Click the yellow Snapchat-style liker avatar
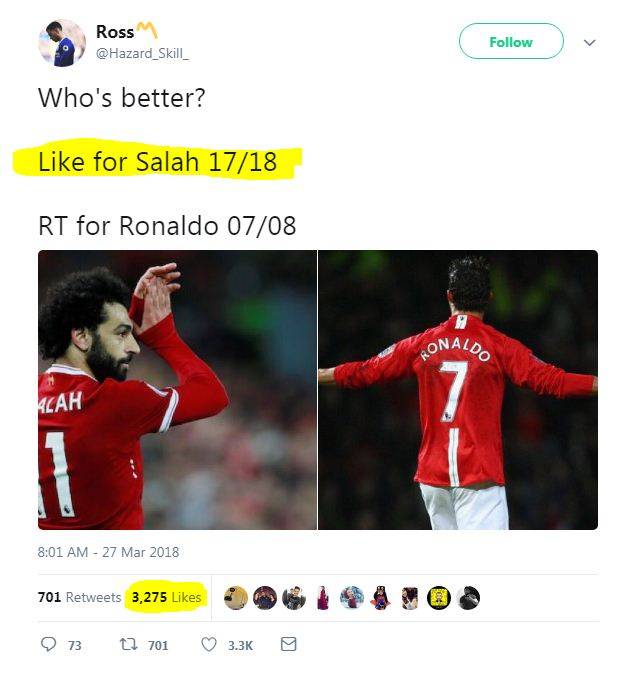 pyautogui.click(x=439, y=598)
